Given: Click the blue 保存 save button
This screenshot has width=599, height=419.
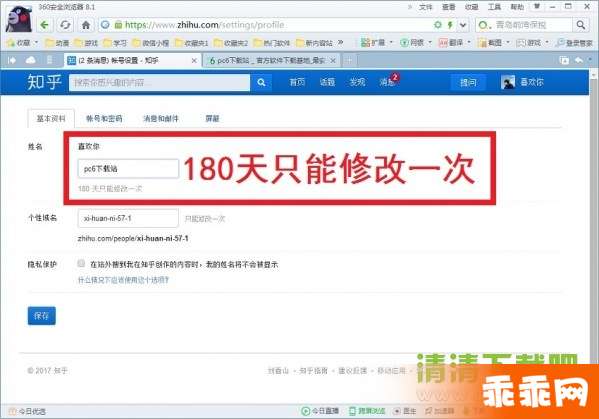Looking at the screenshot, I should 42,316.
